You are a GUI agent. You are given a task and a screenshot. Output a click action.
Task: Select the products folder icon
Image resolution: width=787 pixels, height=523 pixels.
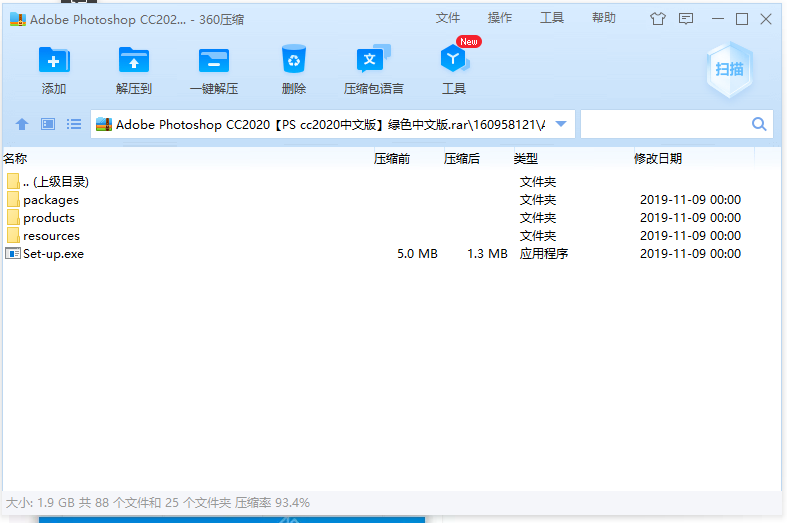(14, 218)
